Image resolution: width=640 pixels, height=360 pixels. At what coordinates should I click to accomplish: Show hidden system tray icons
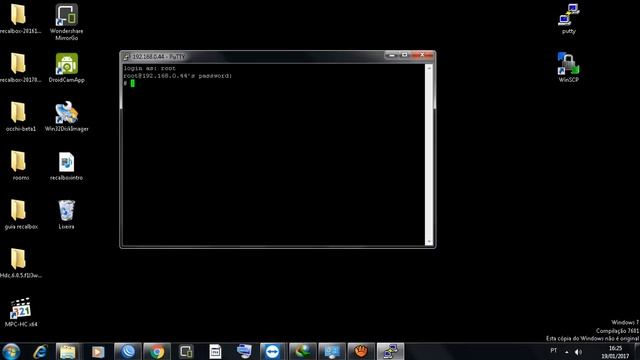coord(567,352)
